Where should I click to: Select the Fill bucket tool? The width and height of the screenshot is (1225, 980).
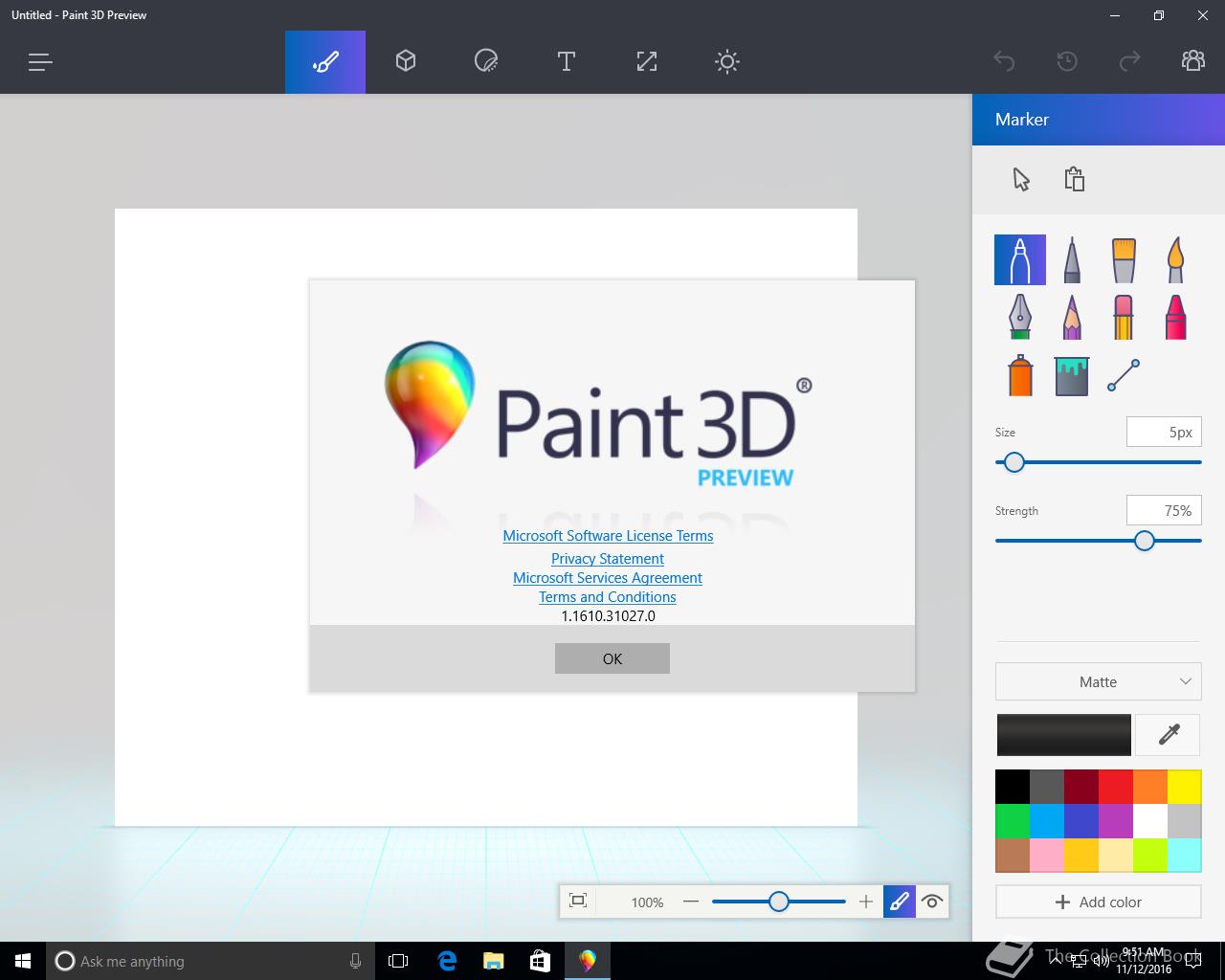pyautogui.click(x=1072, y=375)
